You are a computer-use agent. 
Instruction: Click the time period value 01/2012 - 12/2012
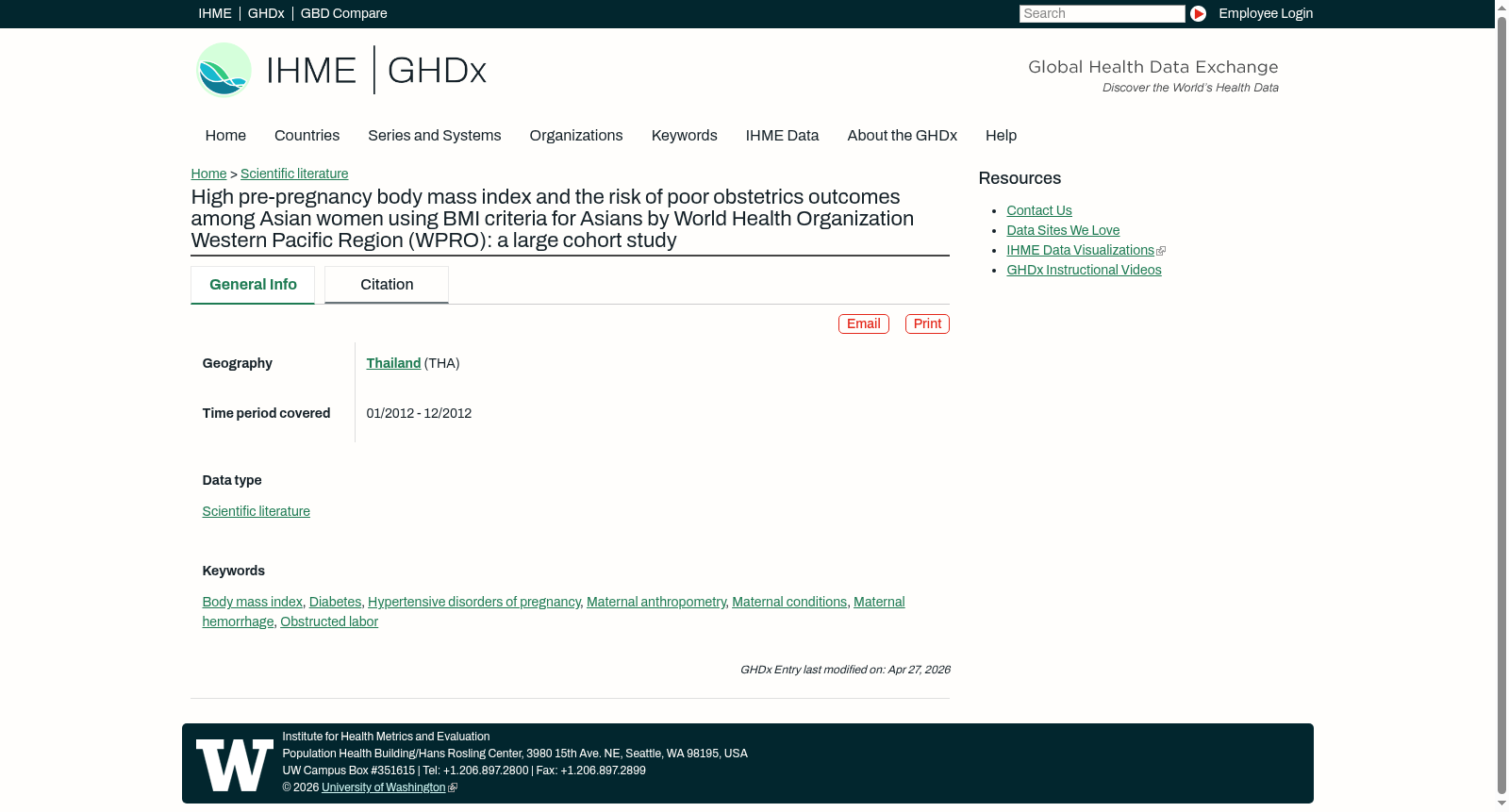[x=419, y=413]
